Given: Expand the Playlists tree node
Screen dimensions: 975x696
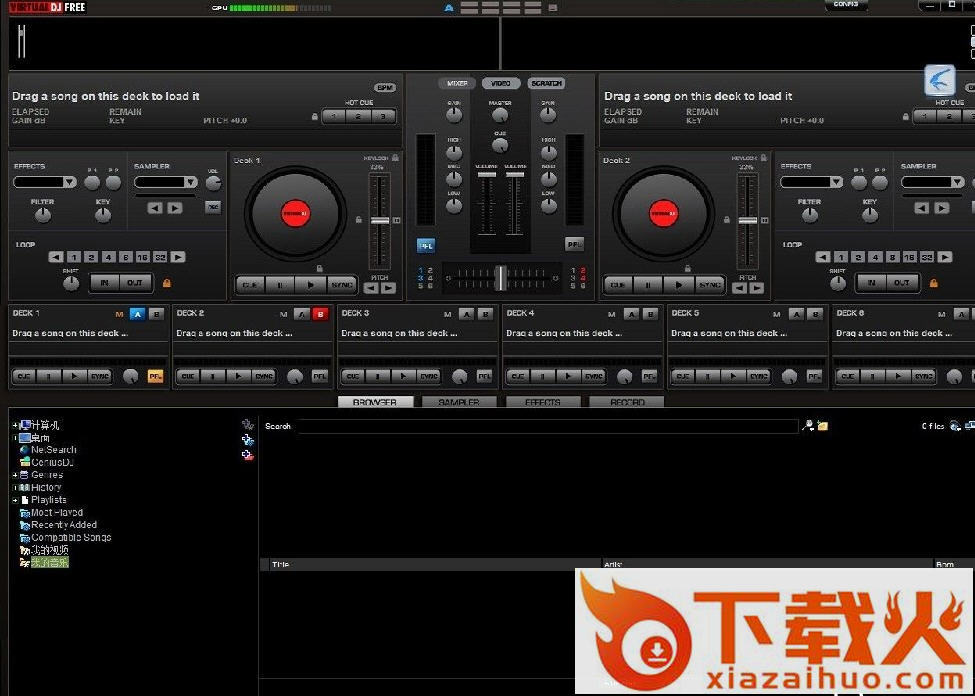Looking at the screenshot, I should 15,500.
